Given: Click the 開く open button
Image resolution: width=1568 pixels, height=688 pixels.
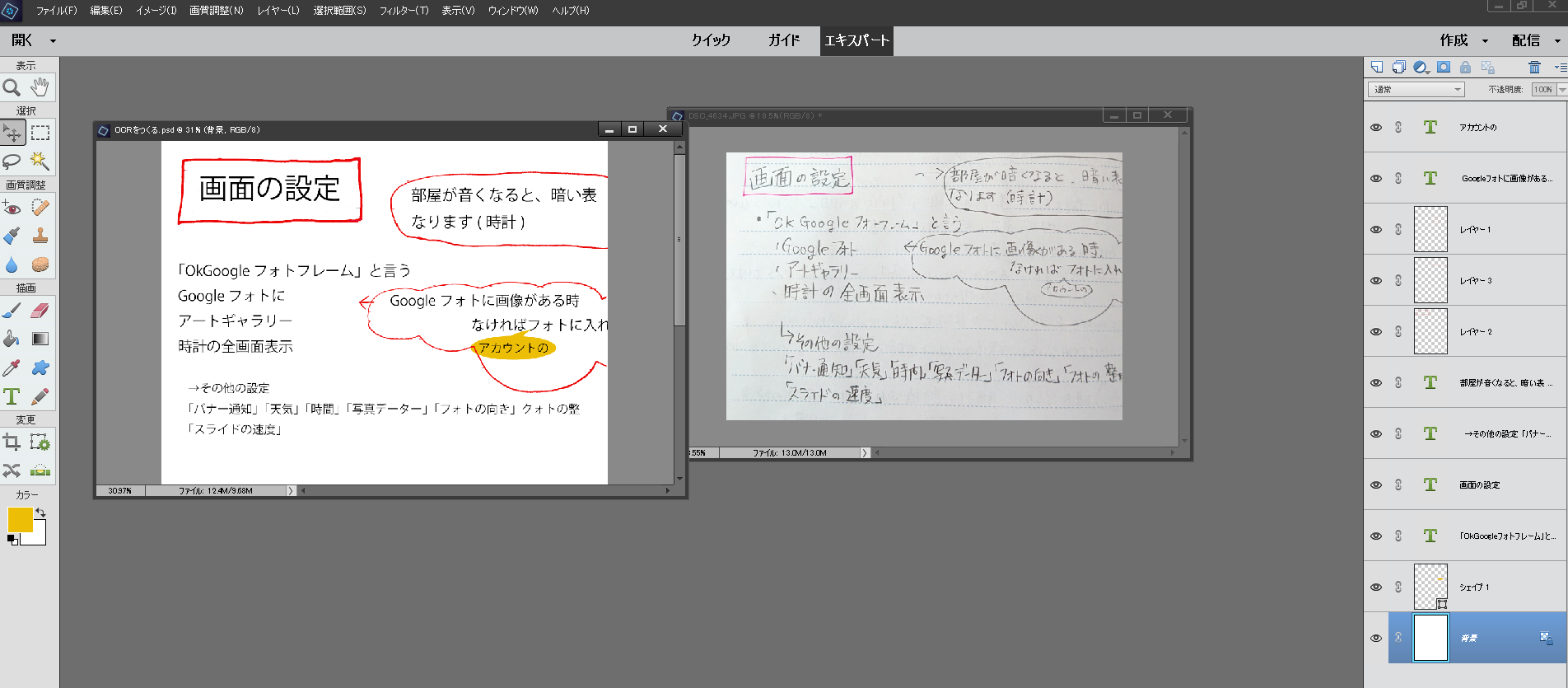Looking at the screenshot, I should [x=22, y=40].
